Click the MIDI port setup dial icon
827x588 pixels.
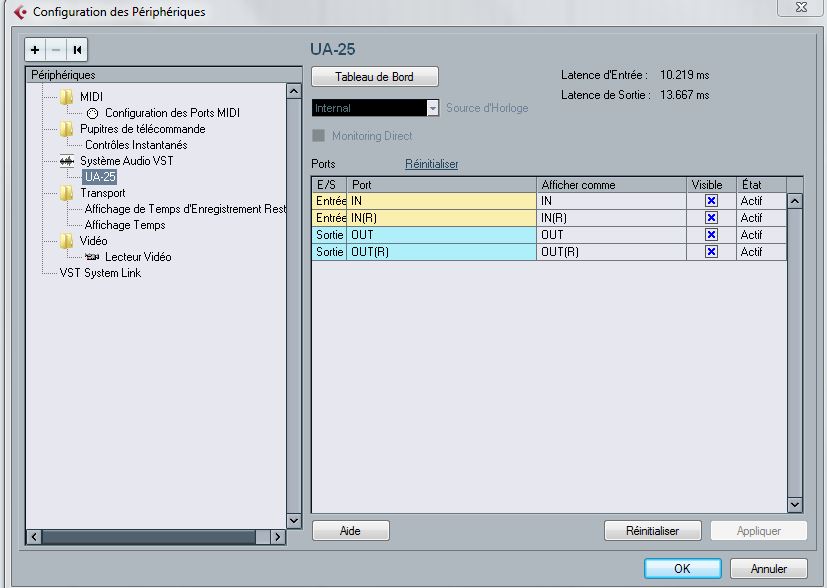tap(92, 113)
